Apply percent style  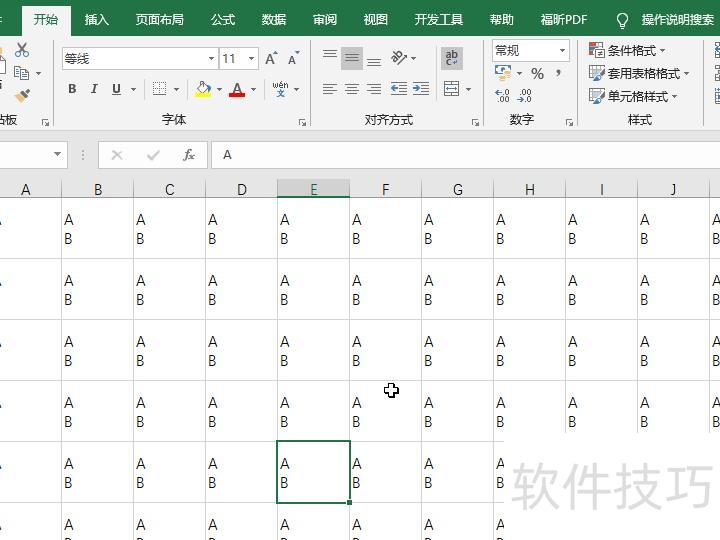click(537, 73)
